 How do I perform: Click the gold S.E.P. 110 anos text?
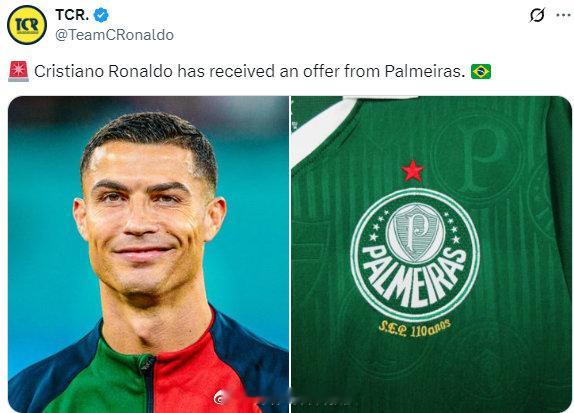[415, 329]
